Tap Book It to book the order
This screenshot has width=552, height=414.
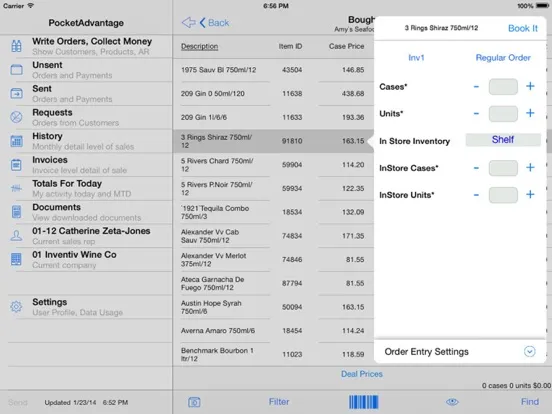click(523, 28)
